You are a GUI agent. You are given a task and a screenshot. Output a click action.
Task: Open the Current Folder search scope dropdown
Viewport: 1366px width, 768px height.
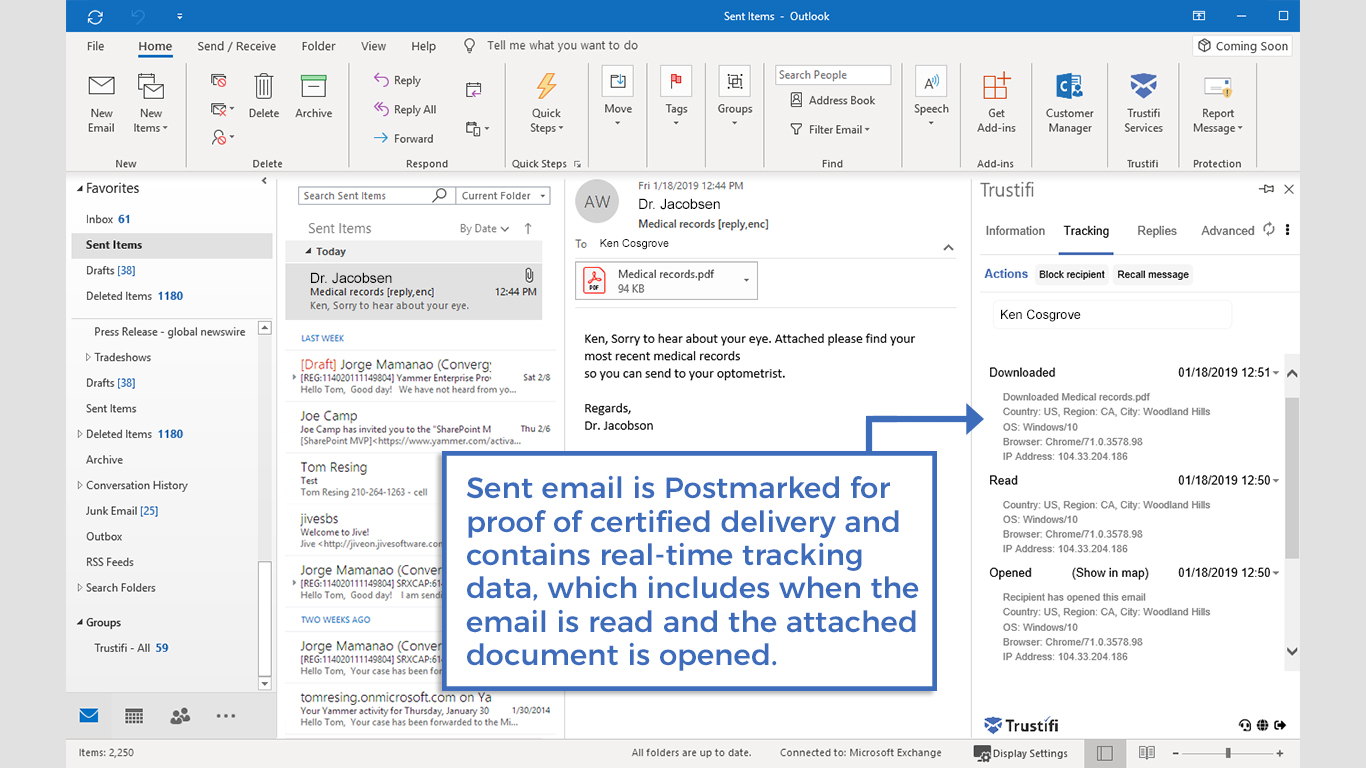pos(504,196)
